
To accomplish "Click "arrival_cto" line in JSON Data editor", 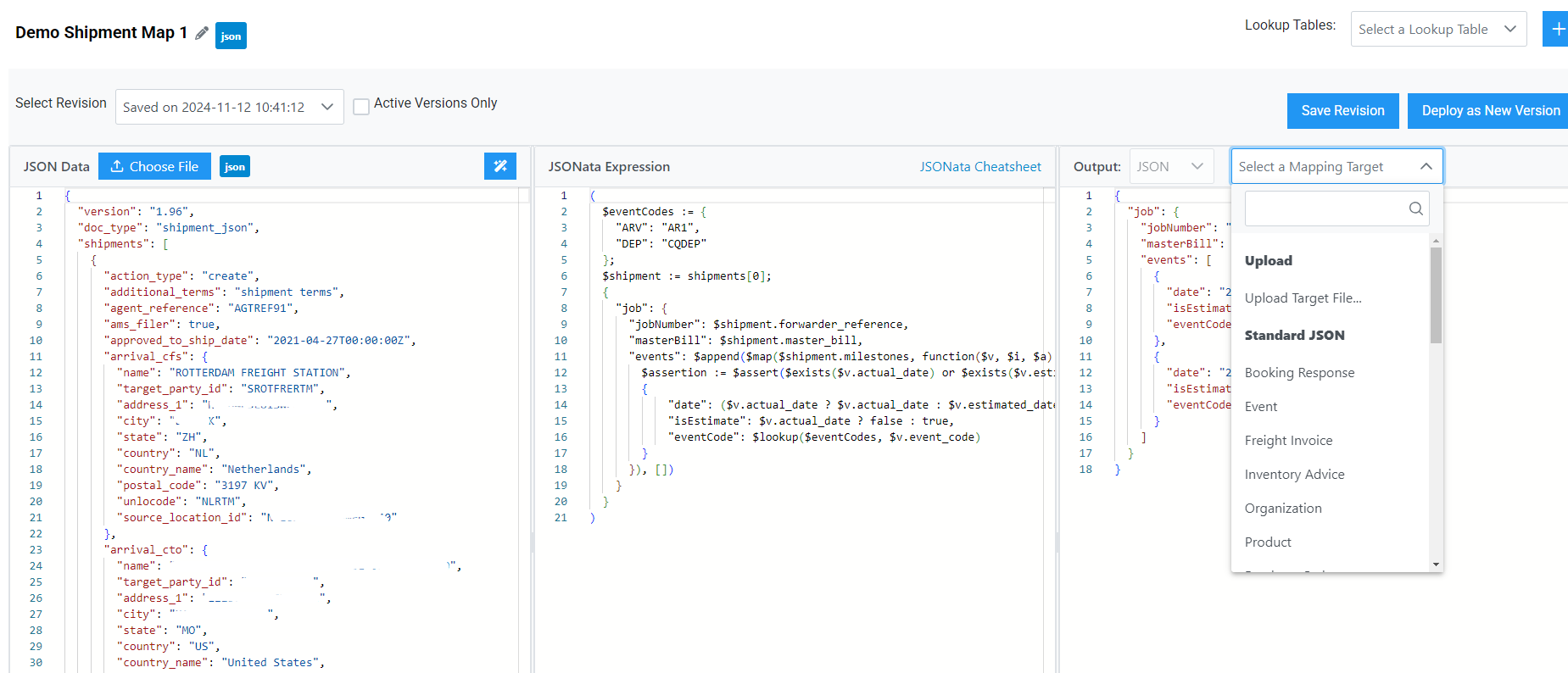I will click(155, 550).
